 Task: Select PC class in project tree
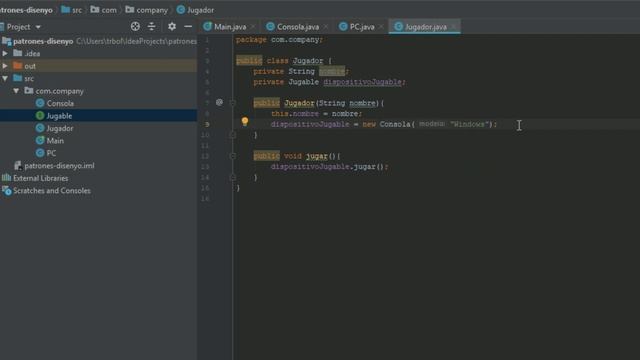pyautogui.click(x=51, y=153)
